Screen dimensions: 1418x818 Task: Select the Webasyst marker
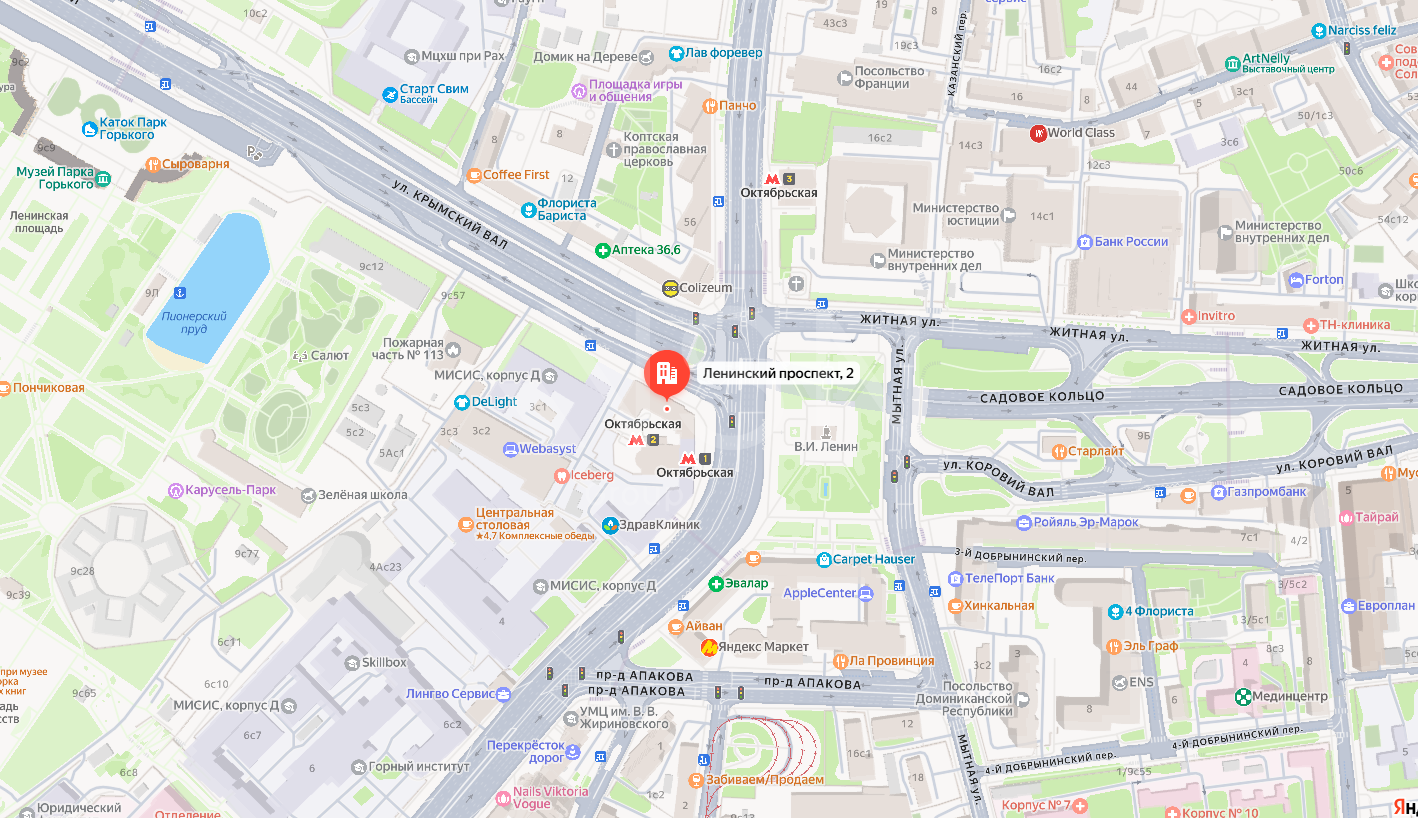(x=511, y=449)
